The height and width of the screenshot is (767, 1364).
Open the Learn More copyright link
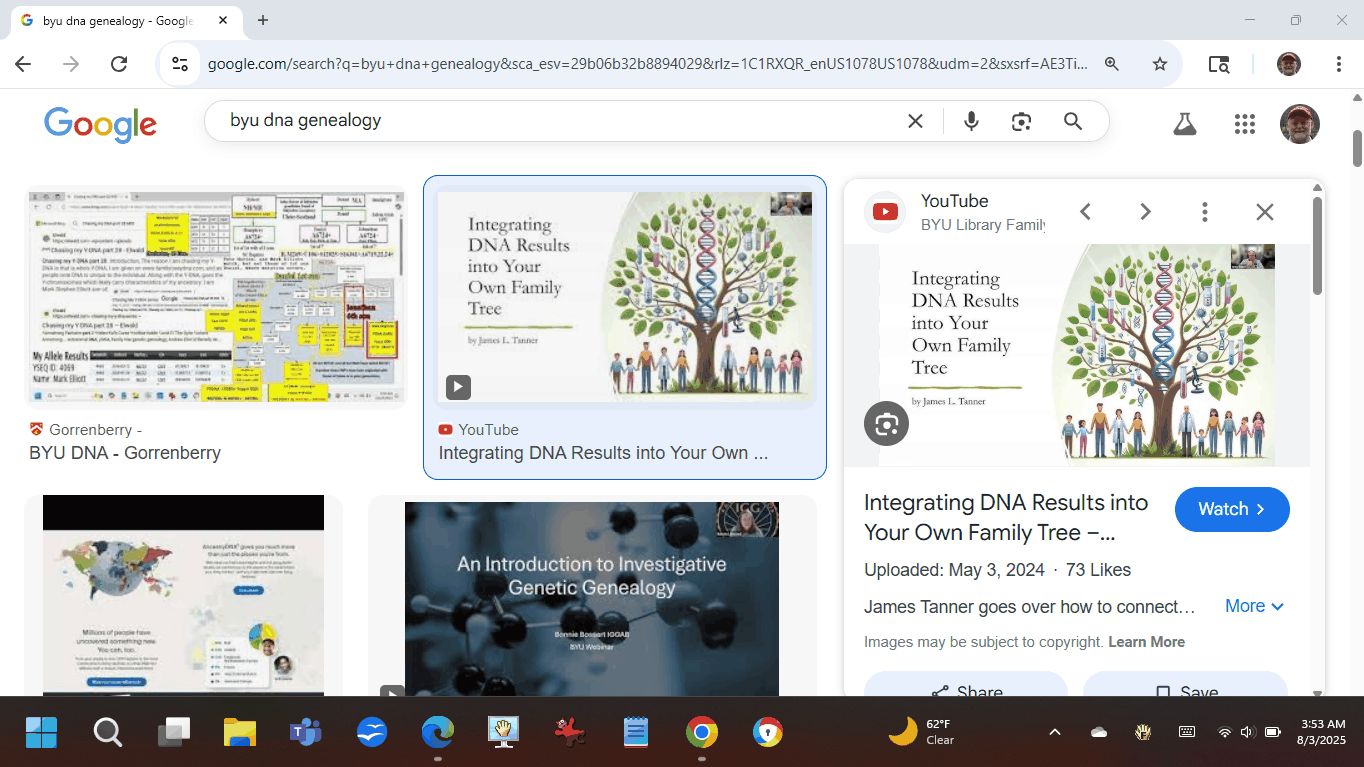[1146, 642]
